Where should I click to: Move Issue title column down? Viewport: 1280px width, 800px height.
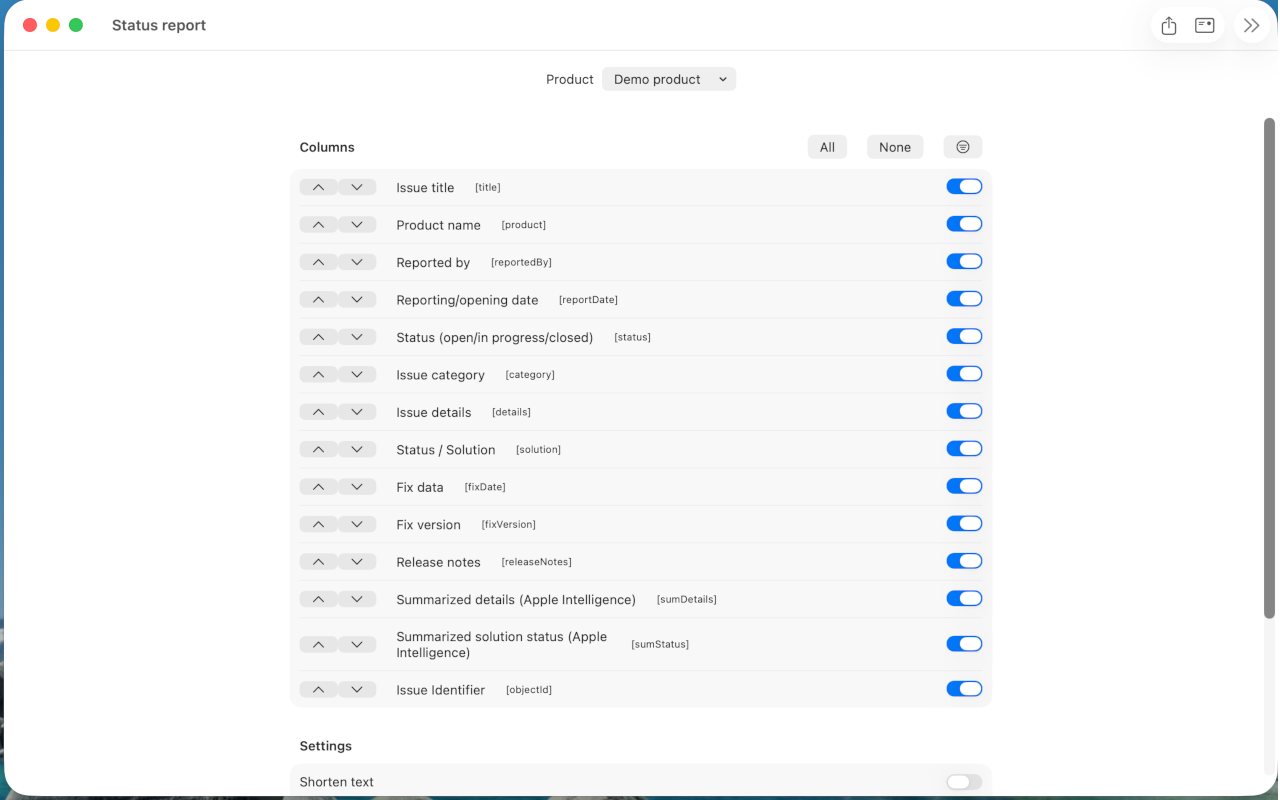point(357,187)
